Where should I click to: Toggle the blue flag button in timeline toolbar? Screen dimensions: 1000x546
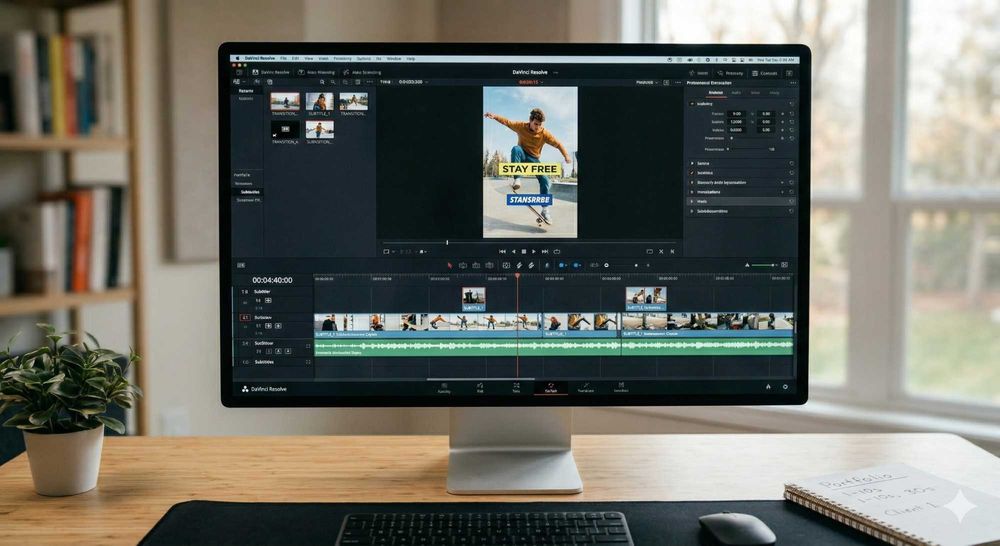561,265
